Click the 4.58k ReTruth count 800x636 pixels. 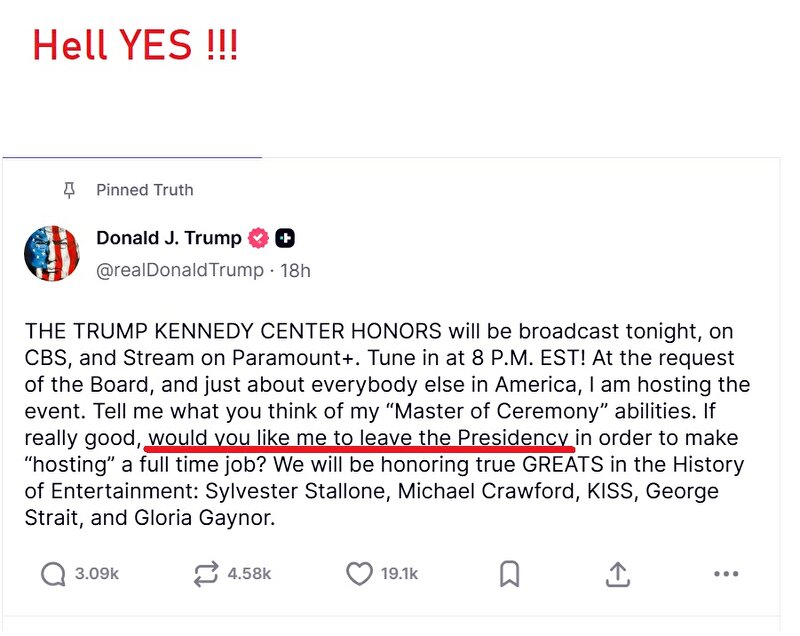pos(249,574)
